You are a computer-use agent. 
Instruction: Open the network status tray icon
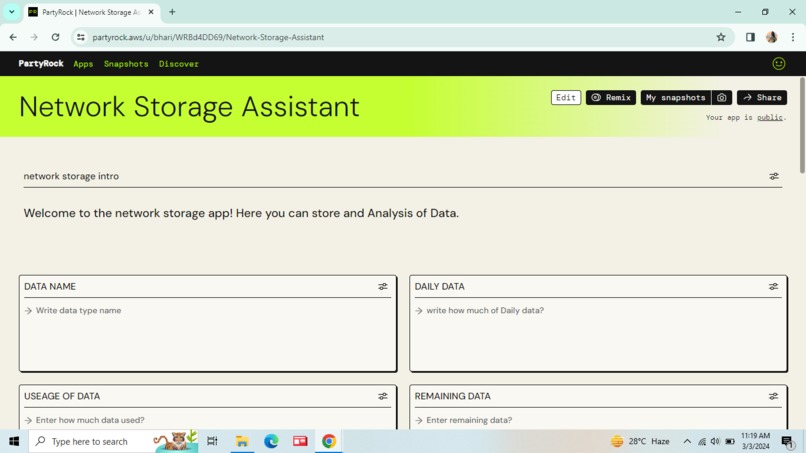[x=702, y=441]
